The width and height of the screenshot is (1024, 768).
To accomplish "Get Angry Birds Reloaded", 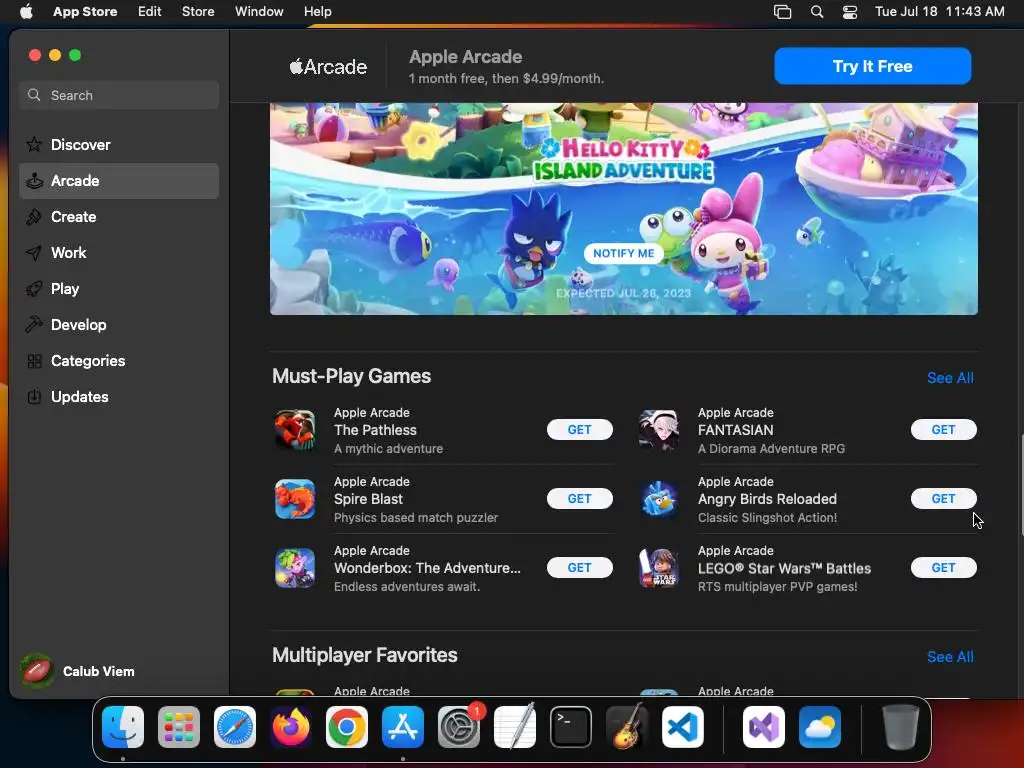I will [x=943, y=499].
